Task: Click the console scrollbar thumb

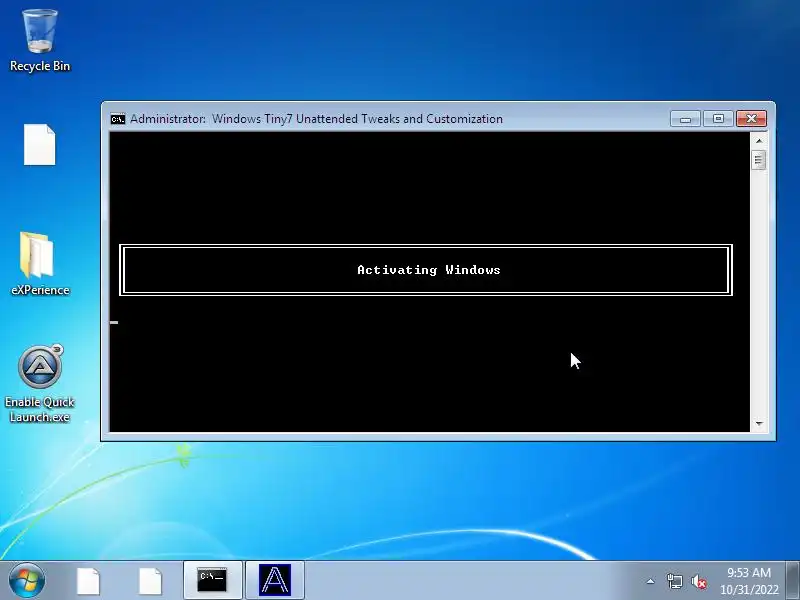Action: pos(759,160)
